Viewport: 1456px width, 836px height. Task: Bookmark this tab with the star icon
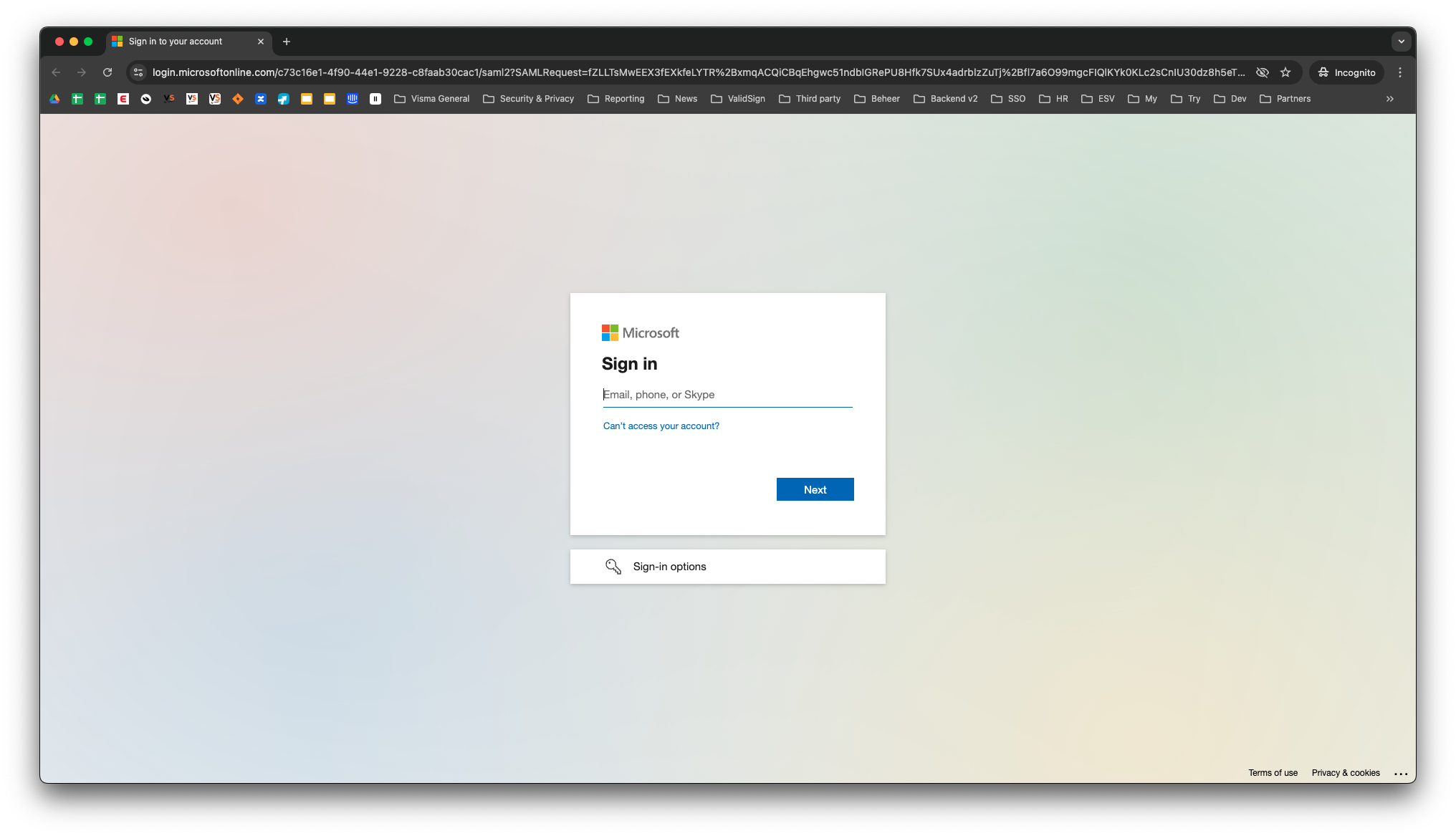click(x=1285, y=72)
